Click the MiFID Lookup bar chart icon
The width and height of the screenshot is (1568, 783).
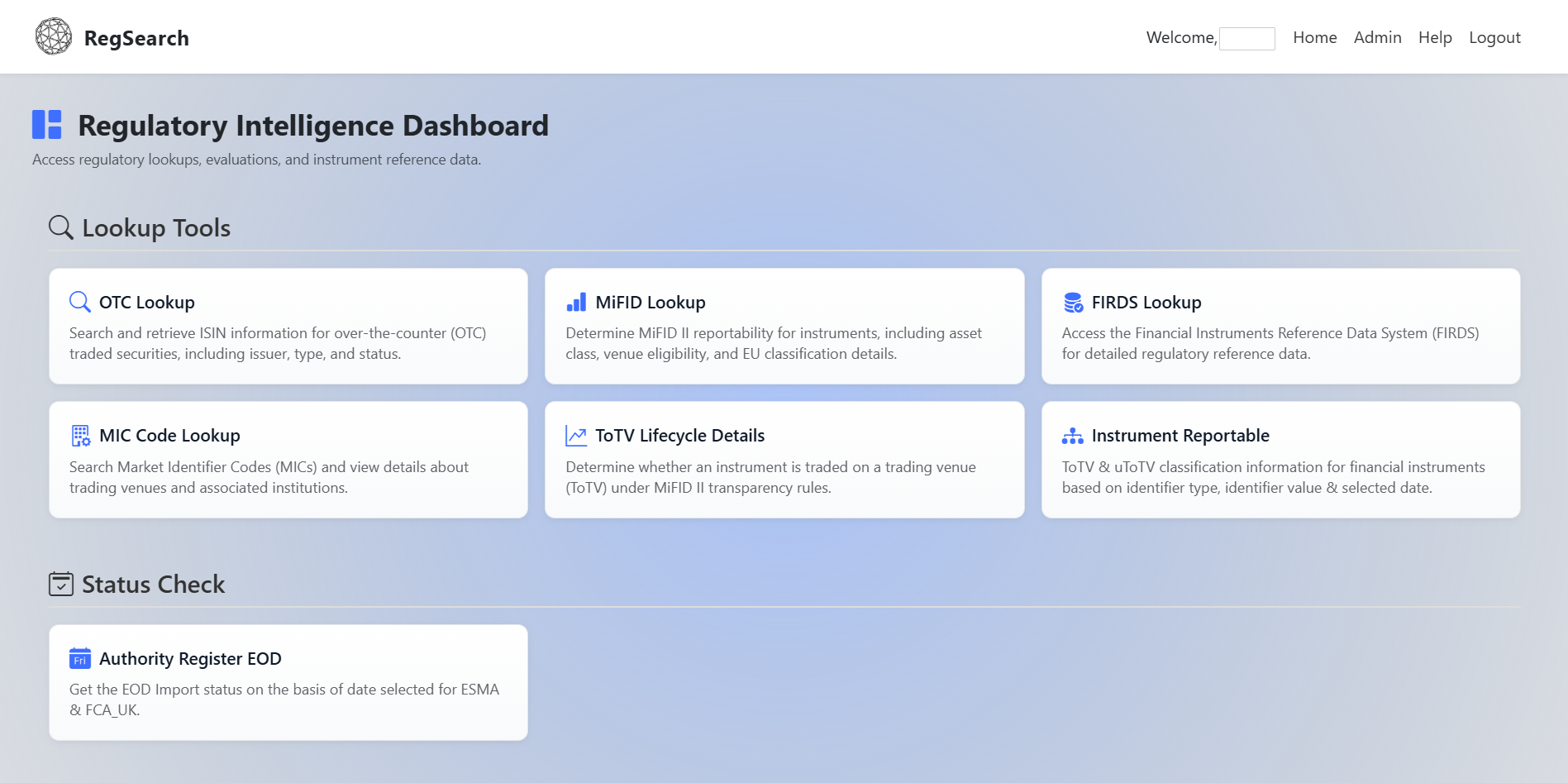tap(576, 302)
